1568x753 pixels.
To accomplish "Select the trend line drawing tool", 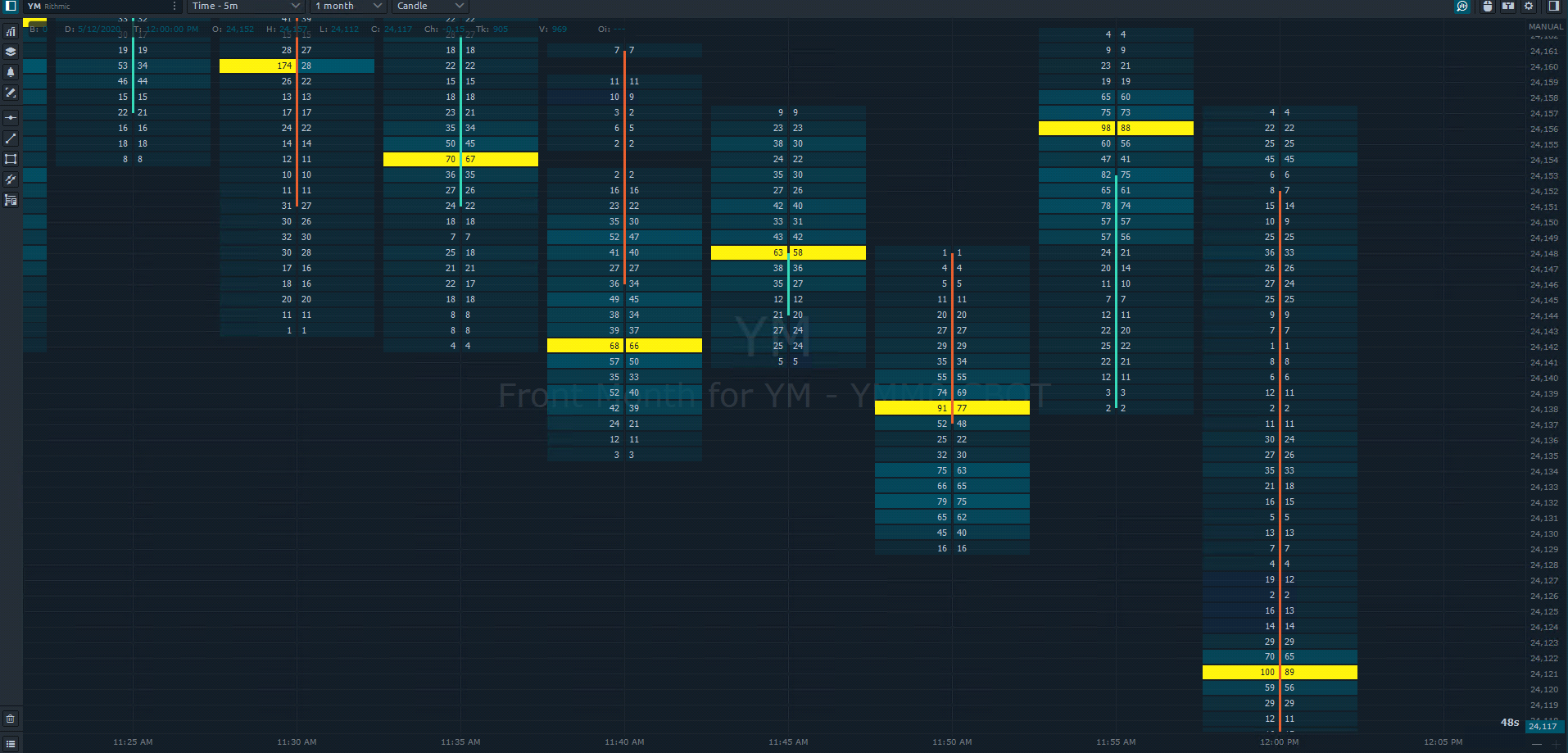I will click(11, 138).
